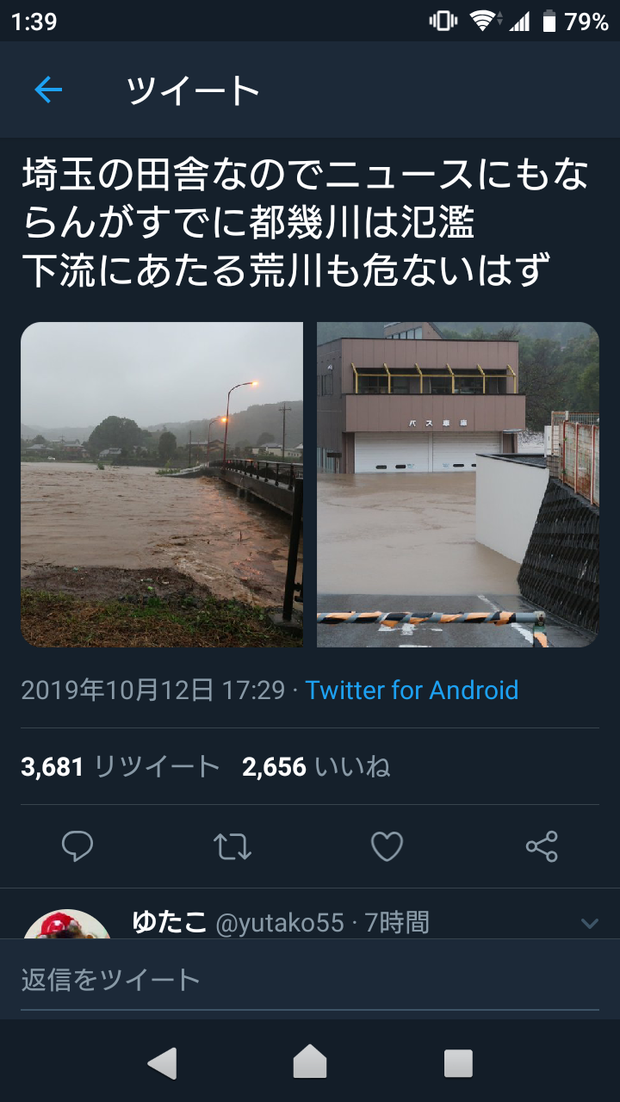Expand the chevron on ゆたこ's reply
This screenshot has width=620, height=1102.
pyautogui.click(x=589, y=923)
